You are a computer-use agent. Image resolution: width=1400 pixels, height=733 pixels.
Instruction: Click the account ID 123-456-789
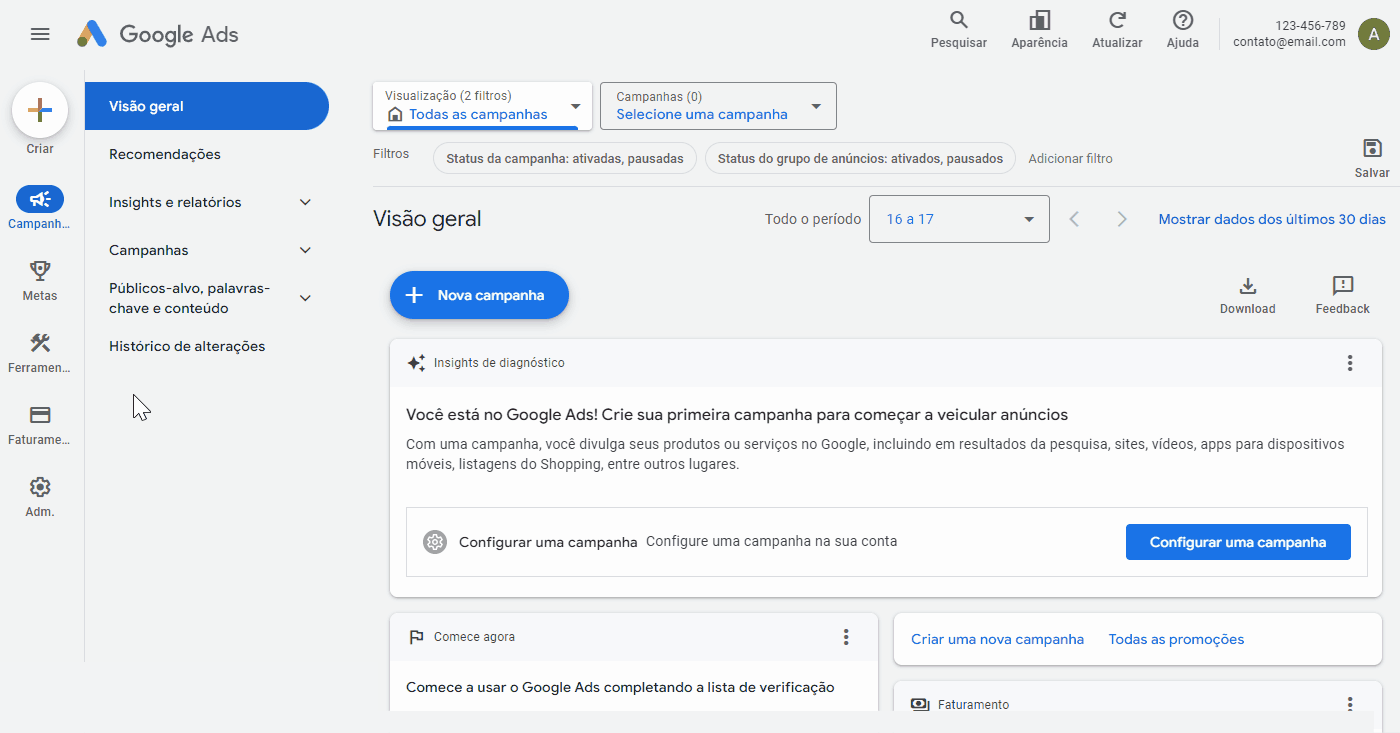[x=1310, y=26]
